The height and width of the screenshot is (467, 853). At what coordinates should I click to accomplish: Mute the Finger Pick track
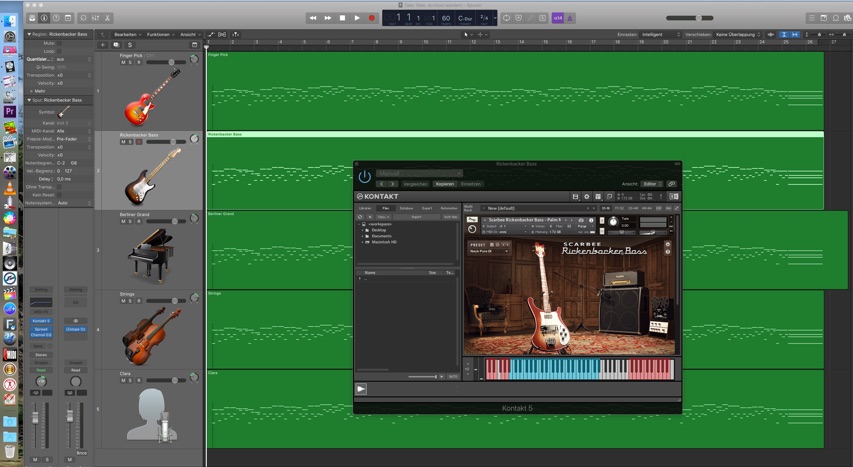coord(123,62)
